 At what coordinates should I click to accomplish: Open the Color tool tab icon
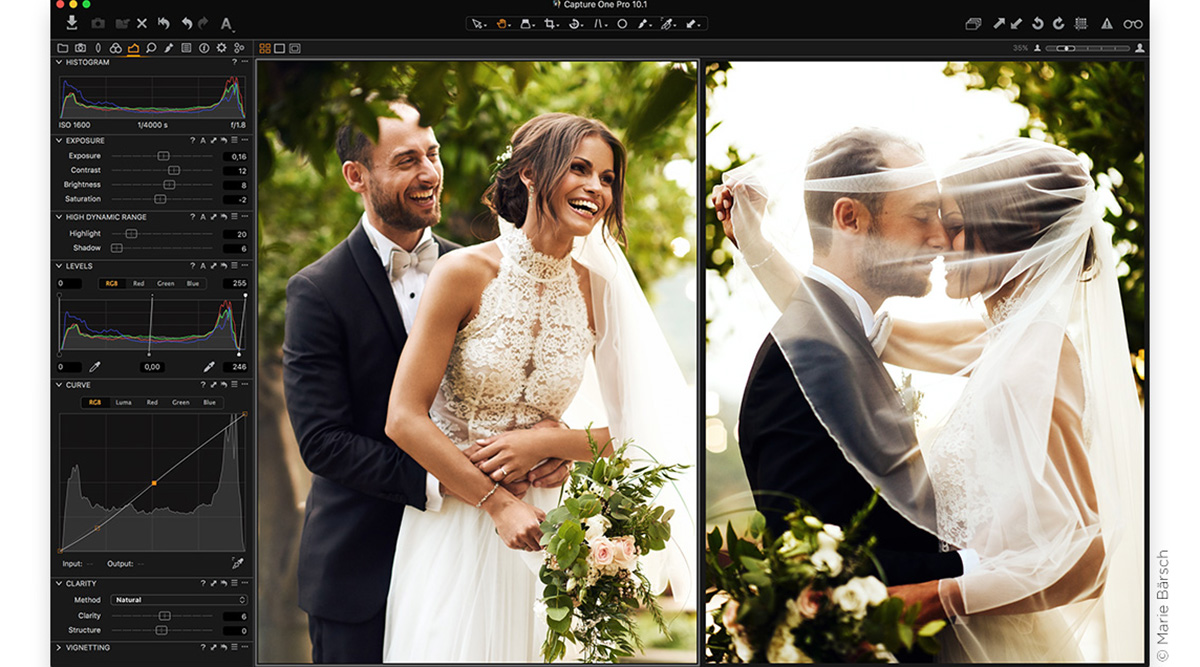tap(115, 46)
